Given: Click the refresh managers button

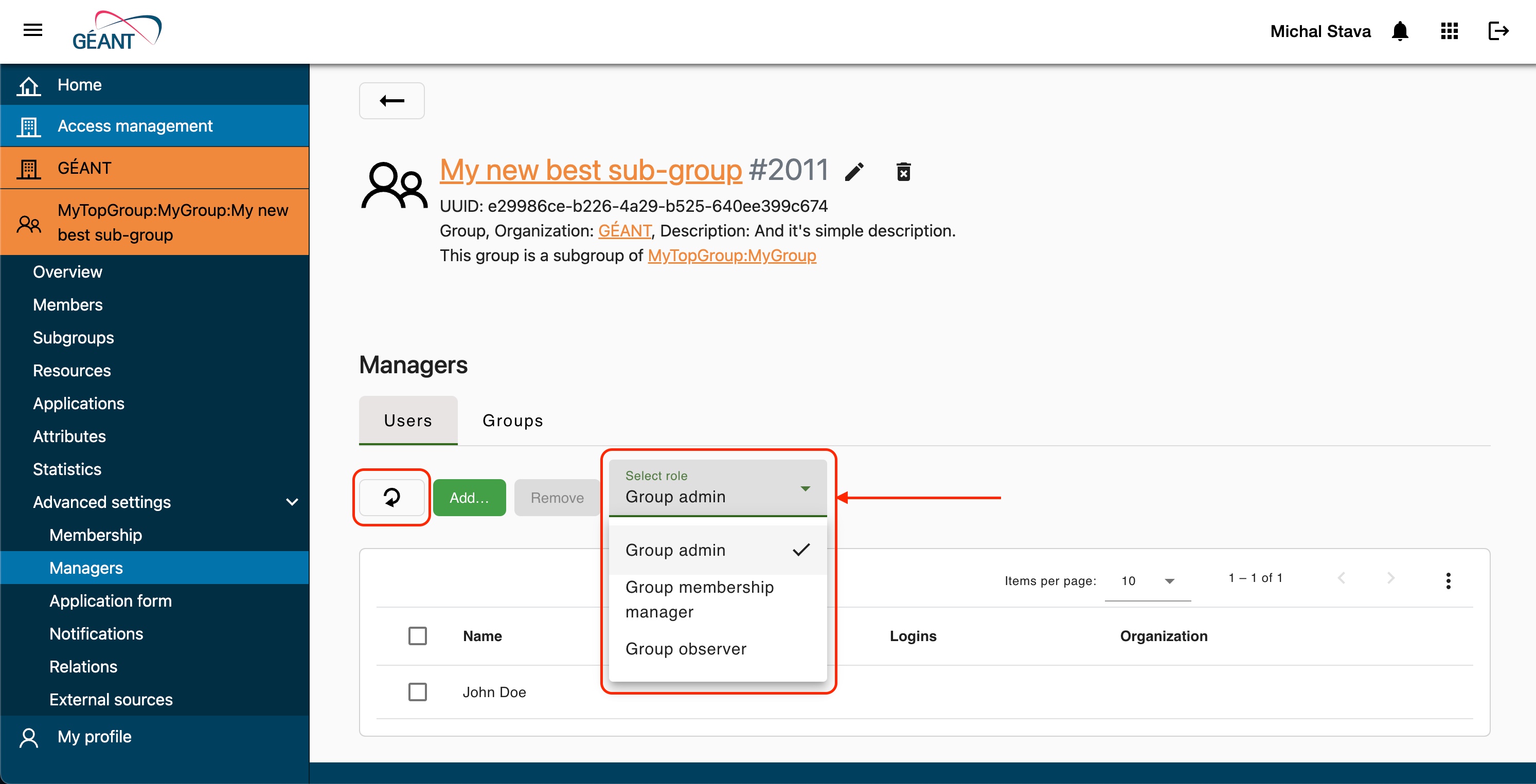Looking at the screenshot, I should click(391, 498).
